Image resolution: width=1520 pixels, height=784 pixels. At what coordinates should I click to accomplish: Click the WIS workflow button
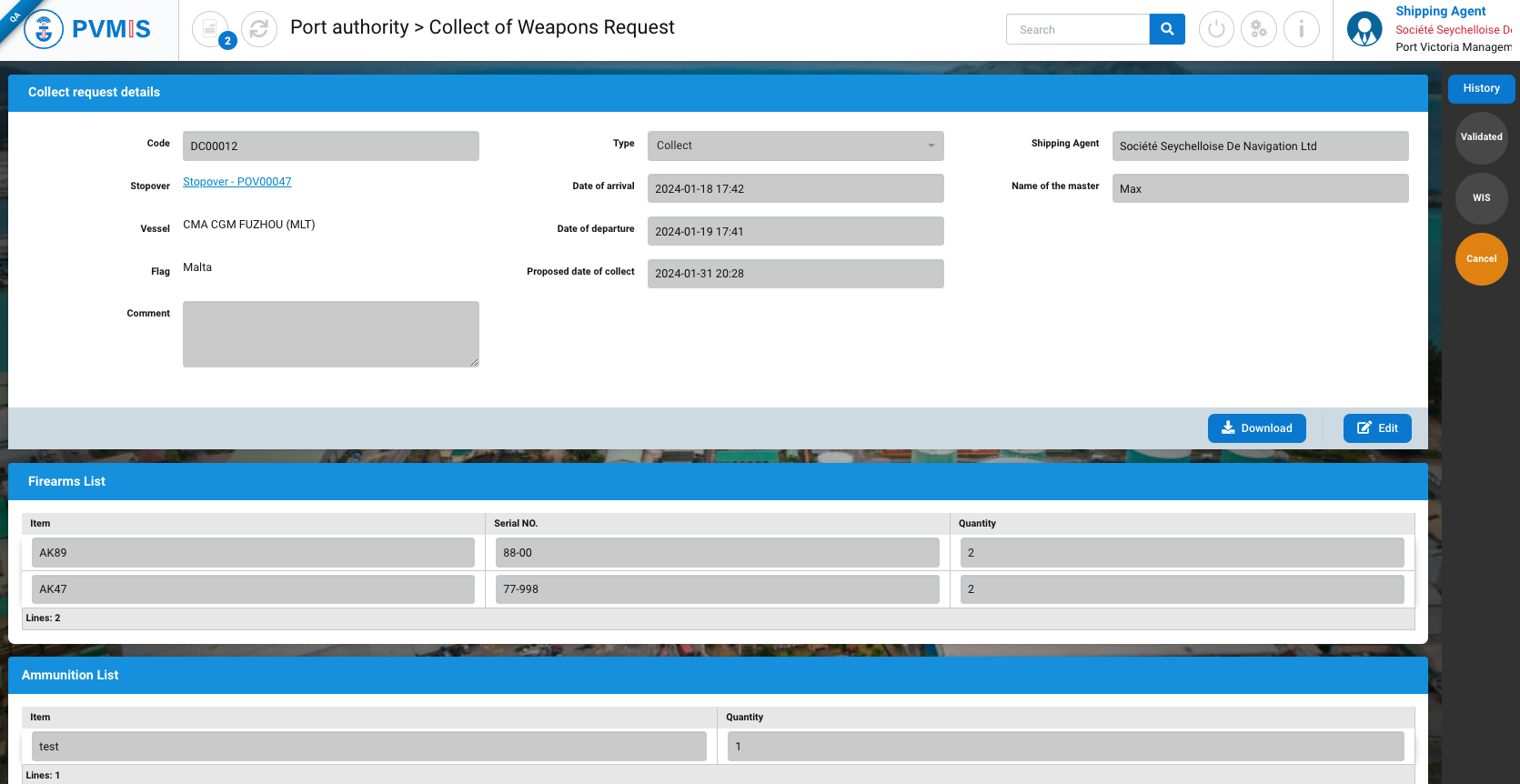(x=1481, y=198)
